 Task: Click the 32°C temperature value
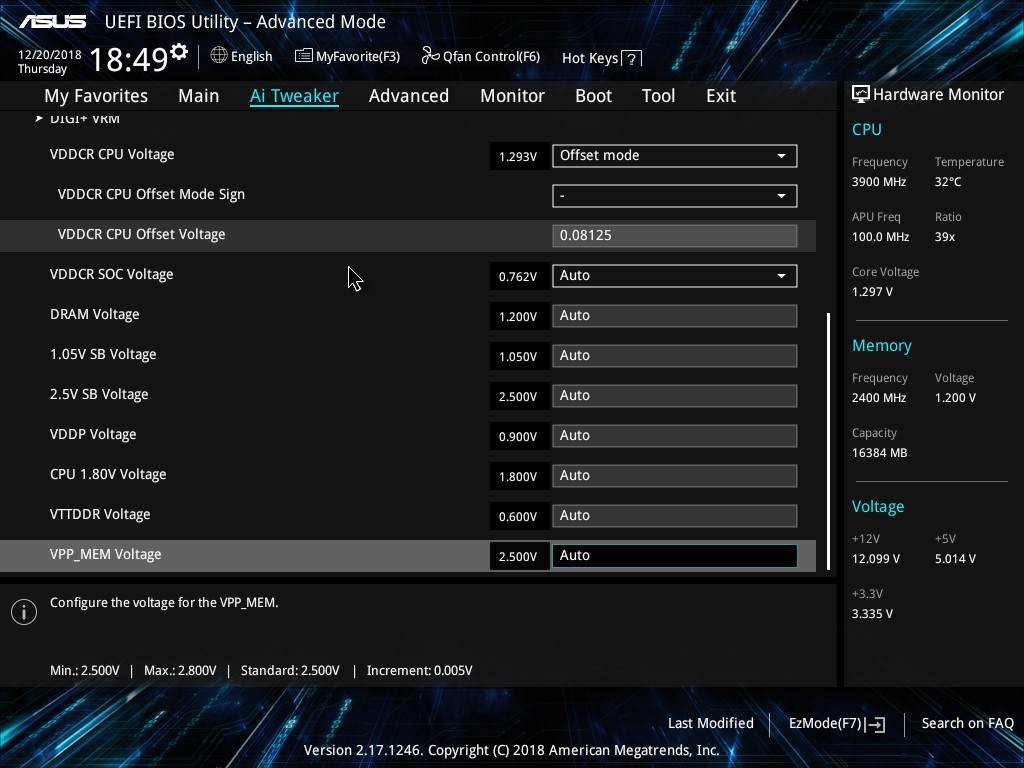(948, 182)
